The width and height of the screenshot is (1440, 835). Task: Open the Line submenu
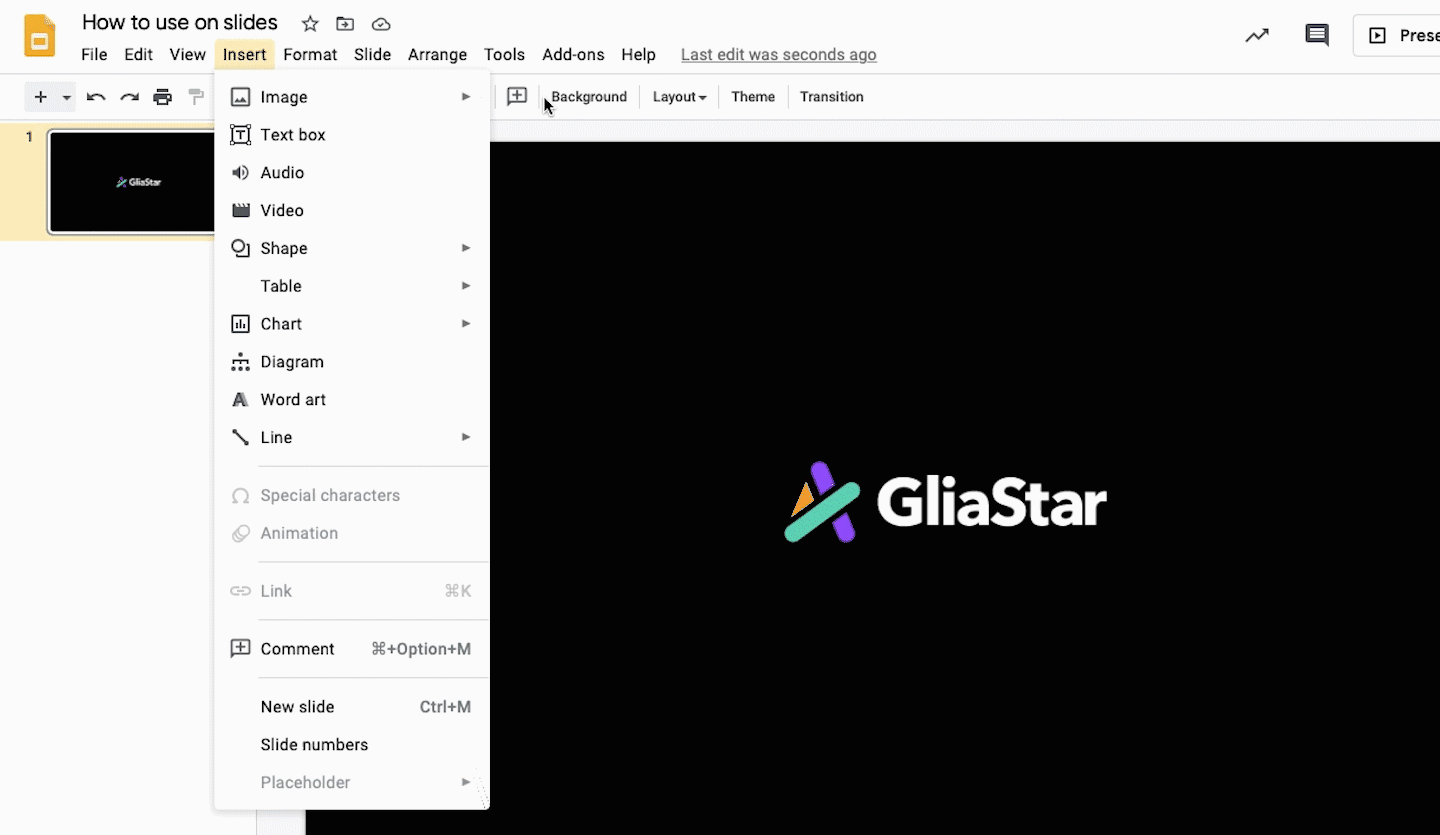[x=352, y=438]
